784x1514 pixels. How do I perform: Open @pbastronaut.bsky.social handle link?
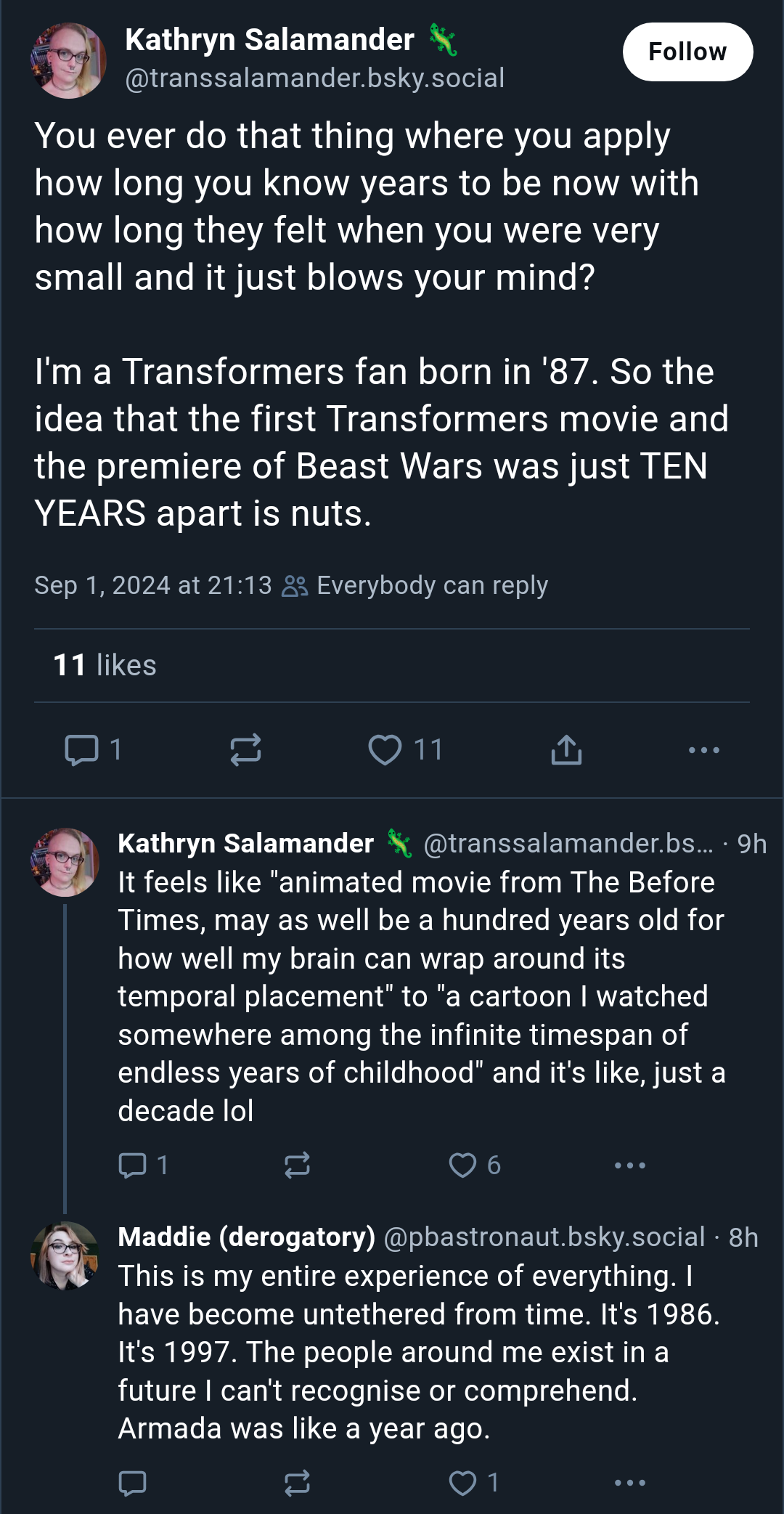pyautogui.click(x=544, y=1237)
